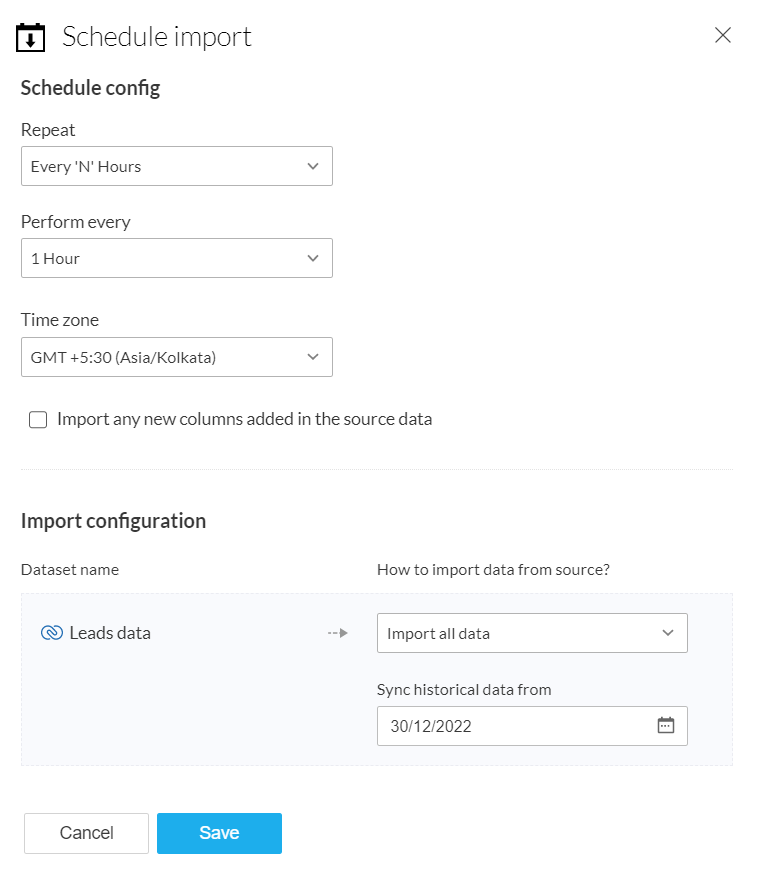Click the Import all data chevron arrow

click(668, 633)
